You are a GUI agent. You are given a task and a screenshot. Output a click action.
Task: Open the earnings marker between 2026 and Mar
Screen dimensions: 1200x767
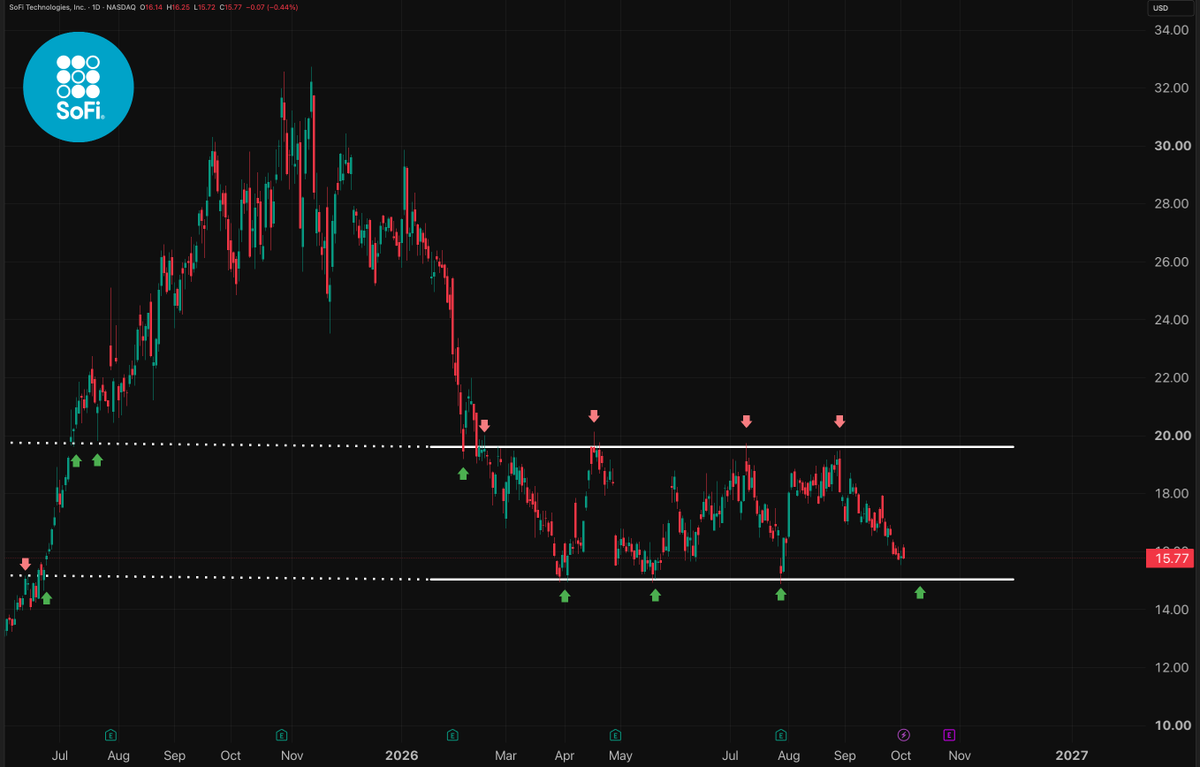pos(452,735)
